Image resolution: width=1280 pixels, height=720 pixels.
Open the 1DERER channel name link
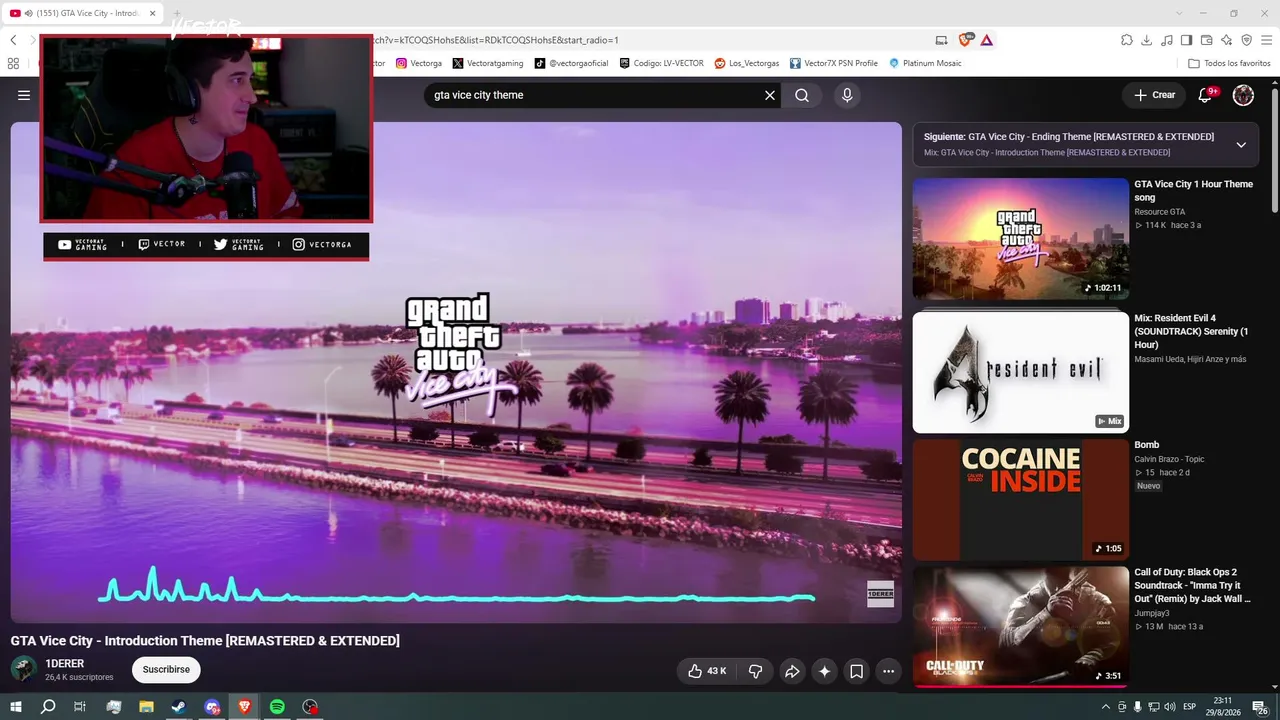click(65, 664)
